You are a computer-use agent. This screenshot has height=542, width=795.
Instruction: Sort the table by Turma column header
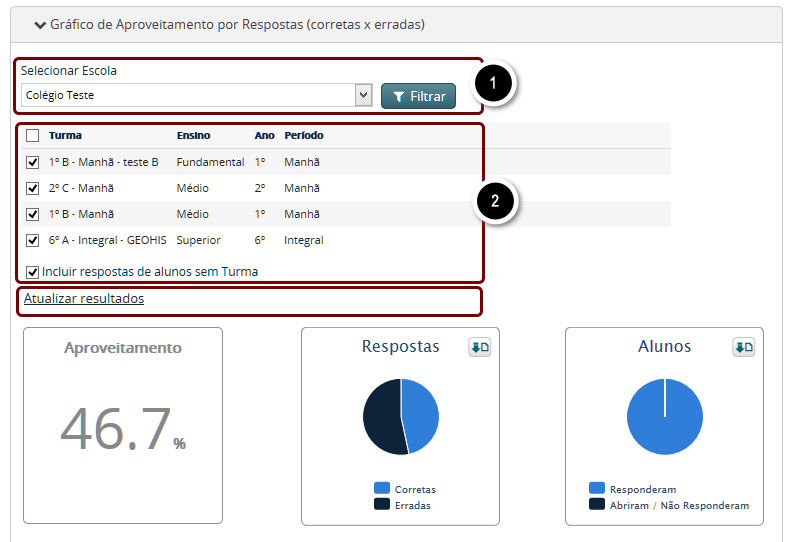pos(65,136)
